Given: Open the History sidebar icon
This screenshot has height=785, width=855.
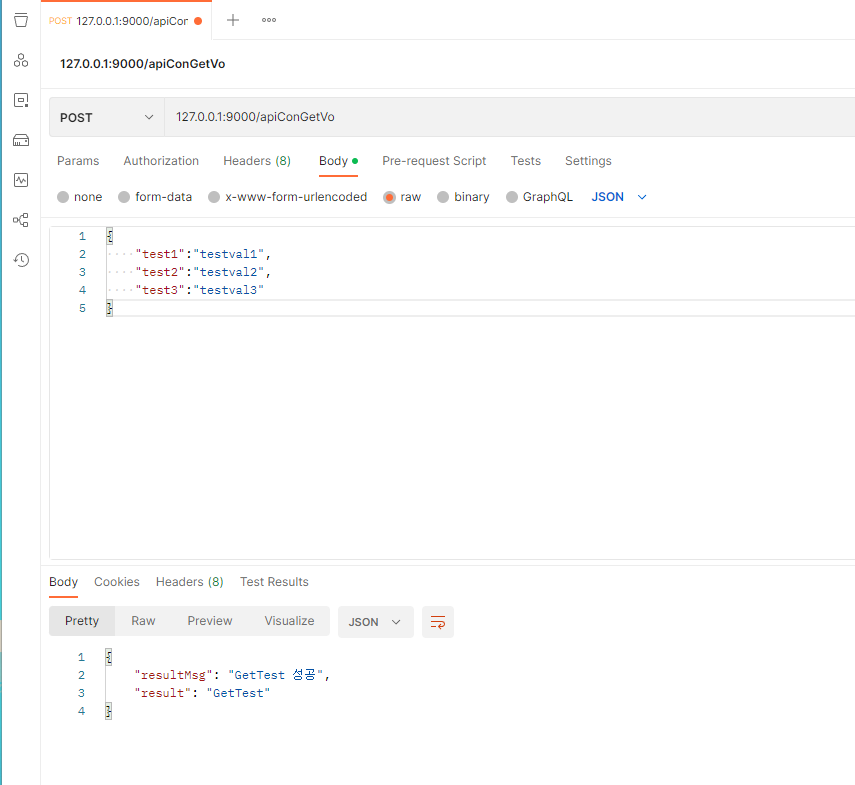Looking at the screenshot, I should click(x=21, y=260).
